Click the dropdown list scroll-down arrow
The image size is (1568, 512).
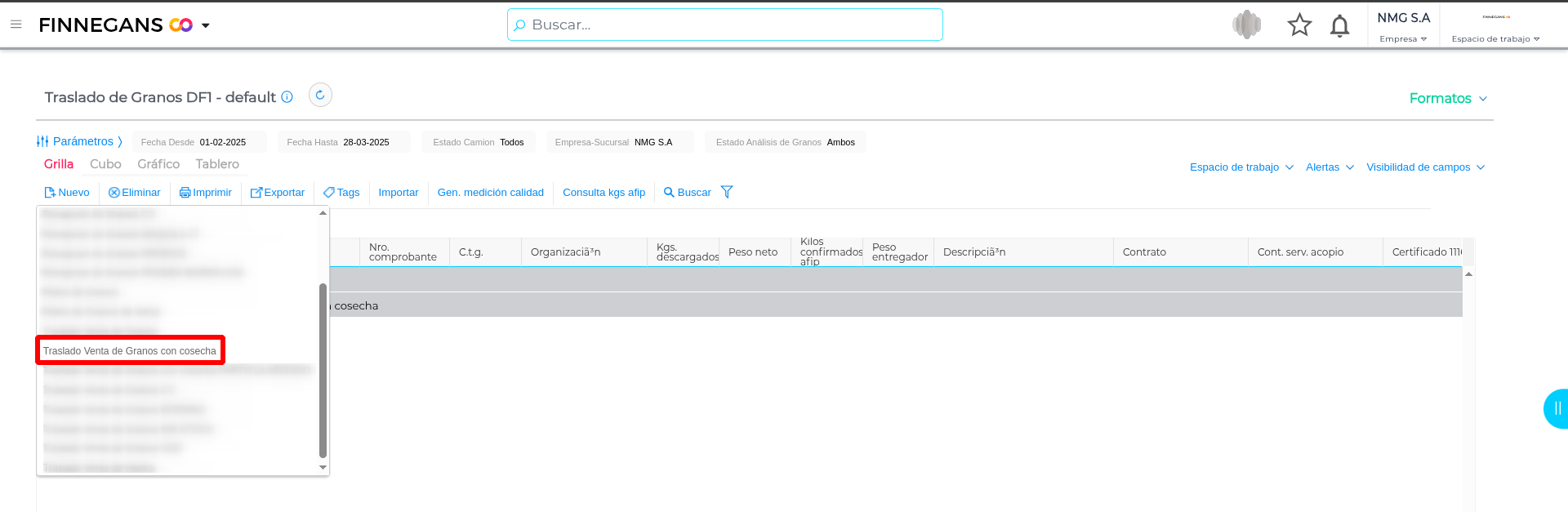tap(323, 467)
